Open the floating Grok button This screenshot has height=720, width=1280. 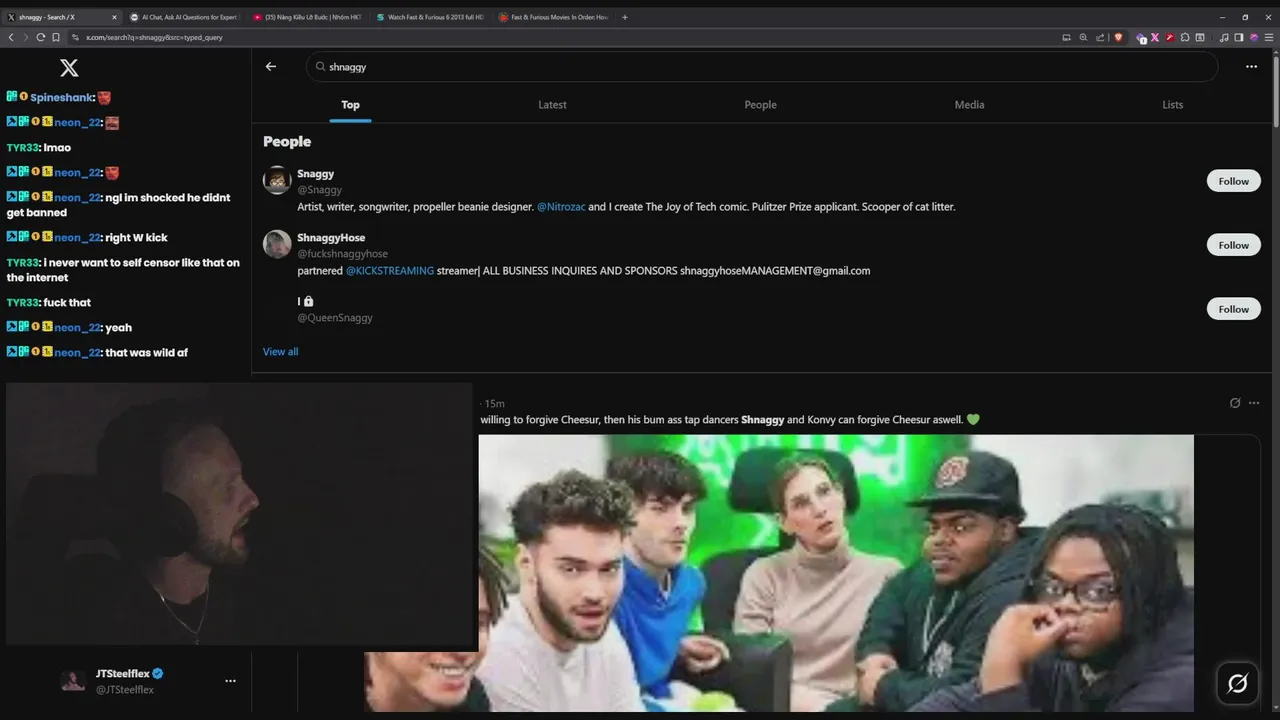(x=1237, y=683)
